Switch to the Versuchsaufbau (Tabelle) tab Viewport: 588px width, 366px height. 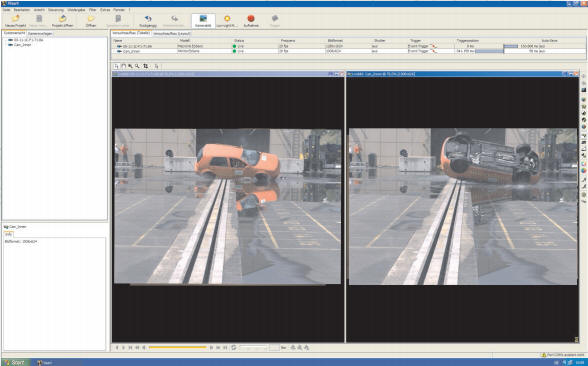[x=132, y=33]
